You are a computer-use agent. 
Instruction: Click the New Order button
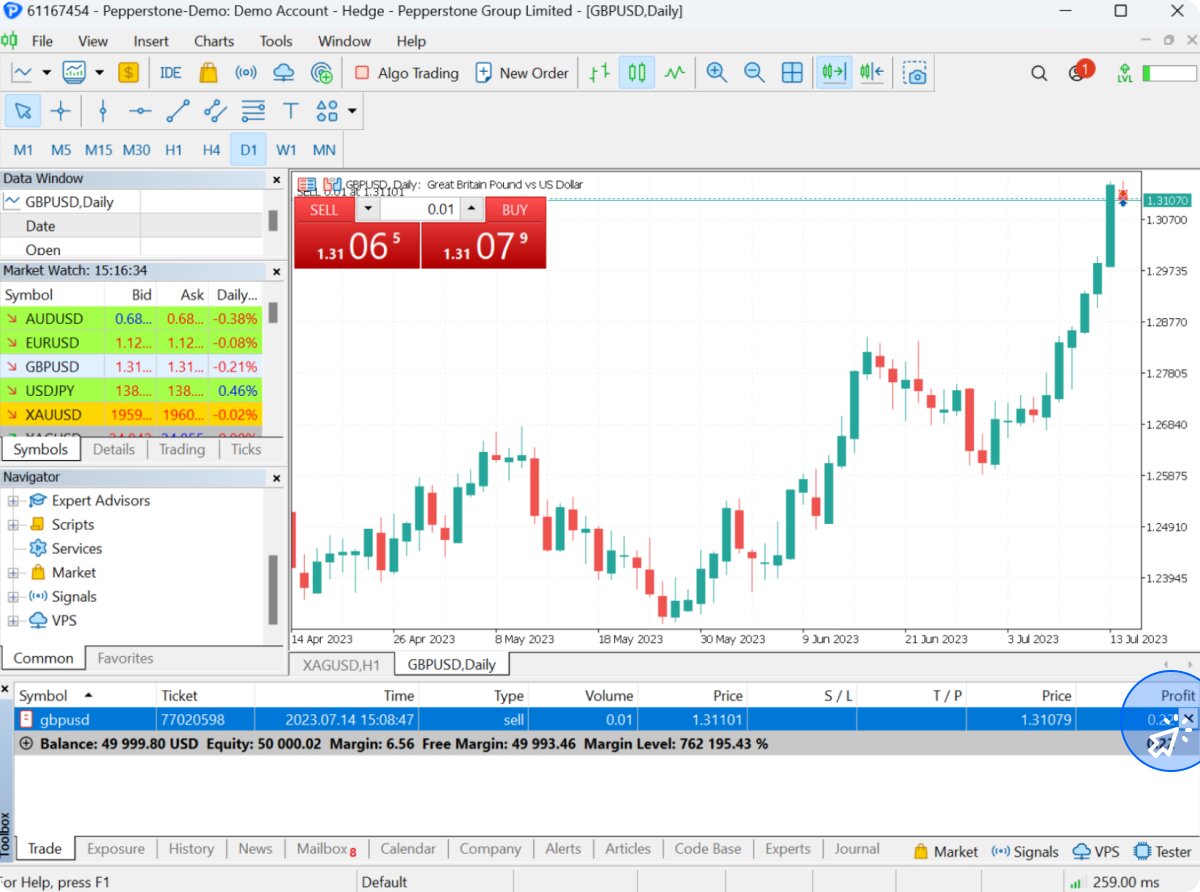521,73
